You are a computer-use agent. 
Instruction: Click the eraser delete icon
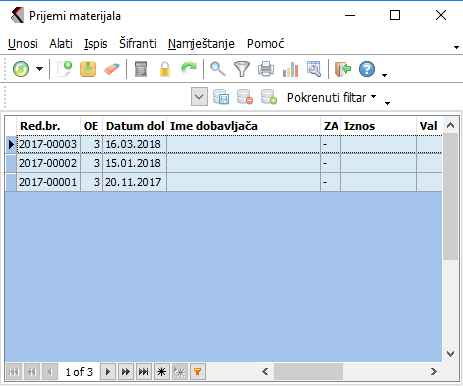coord(112,69)
